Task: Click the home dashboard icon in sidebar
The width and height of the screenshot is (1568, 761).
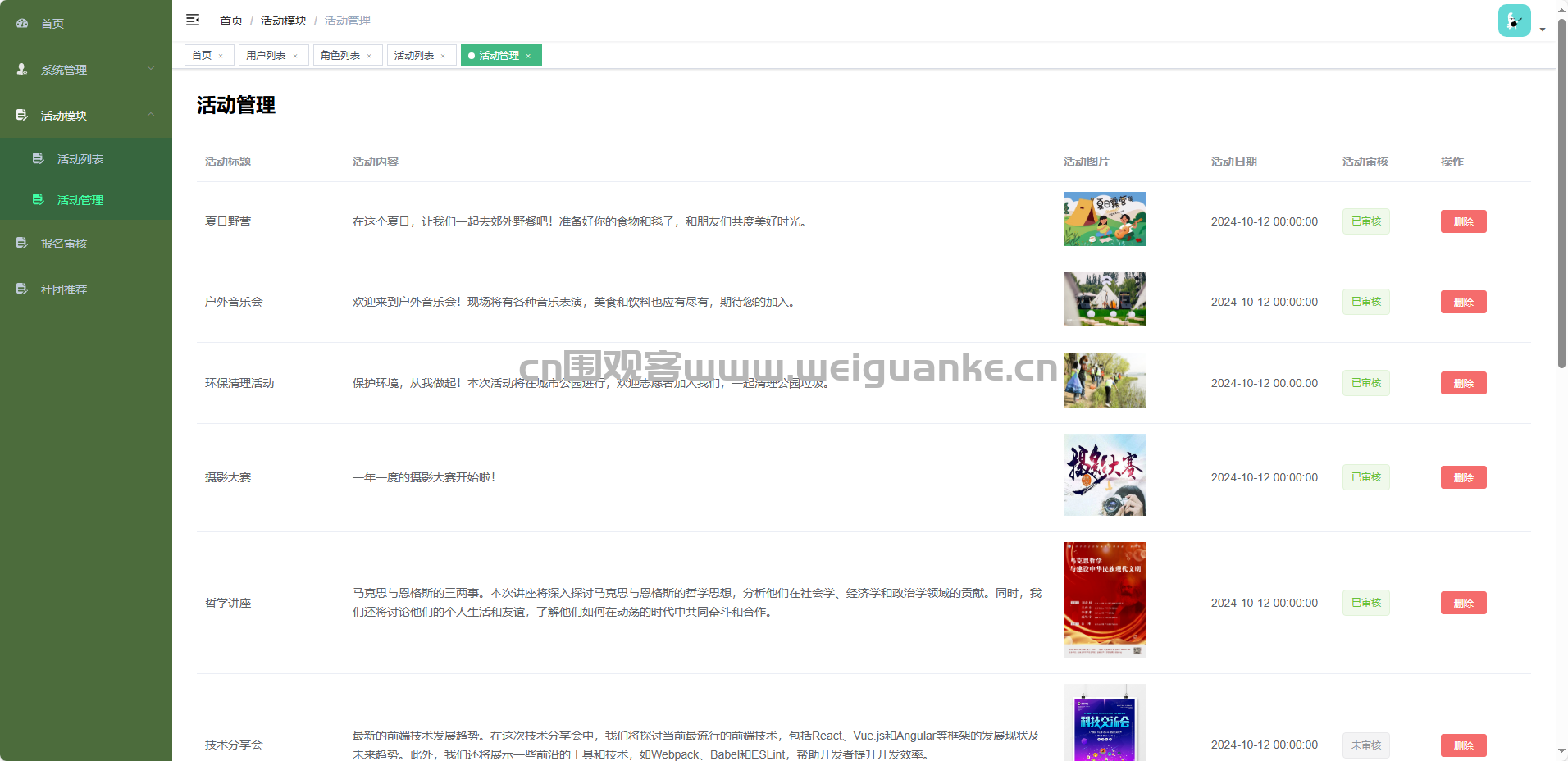Action: tap(22, 24)
